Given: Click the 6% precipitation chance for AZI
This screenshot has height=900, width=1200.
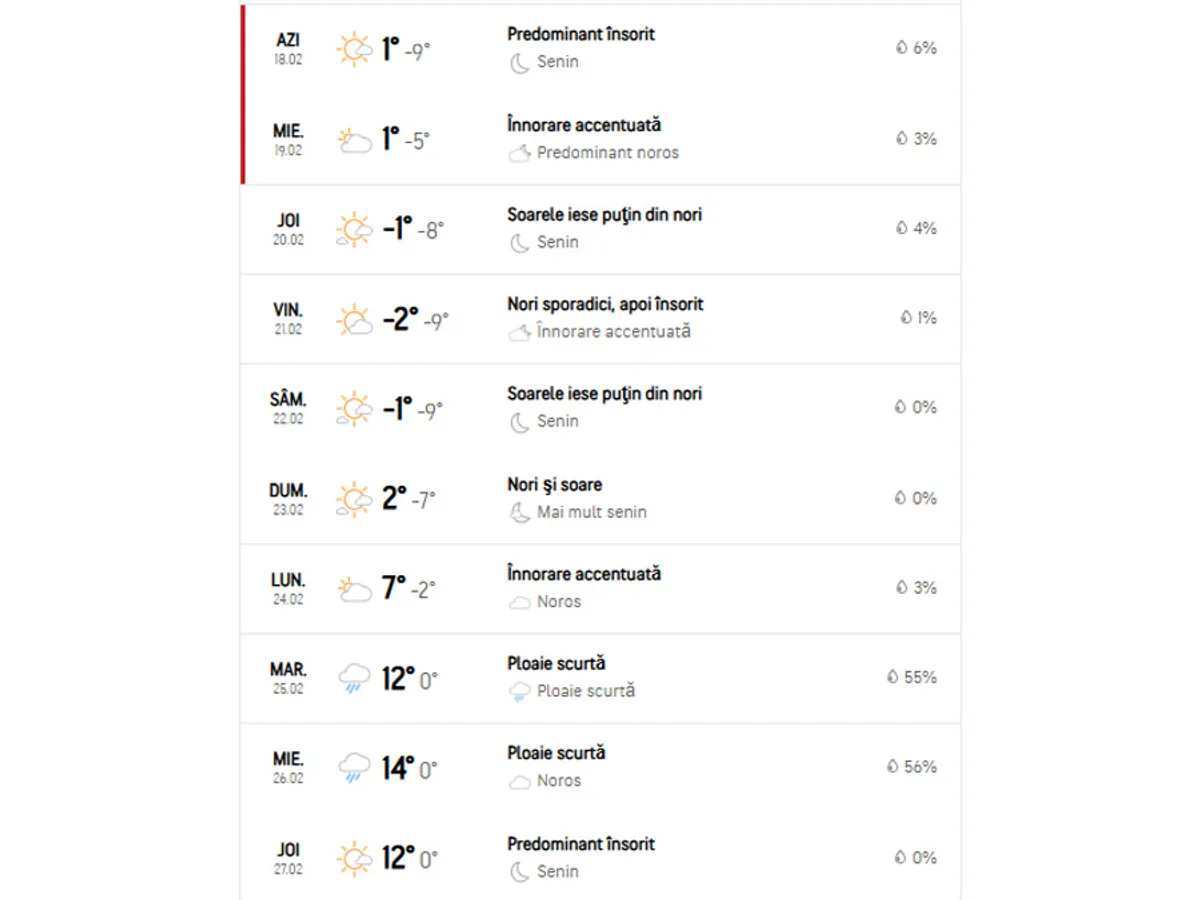Looking at the screenshot, I should 924,48.
